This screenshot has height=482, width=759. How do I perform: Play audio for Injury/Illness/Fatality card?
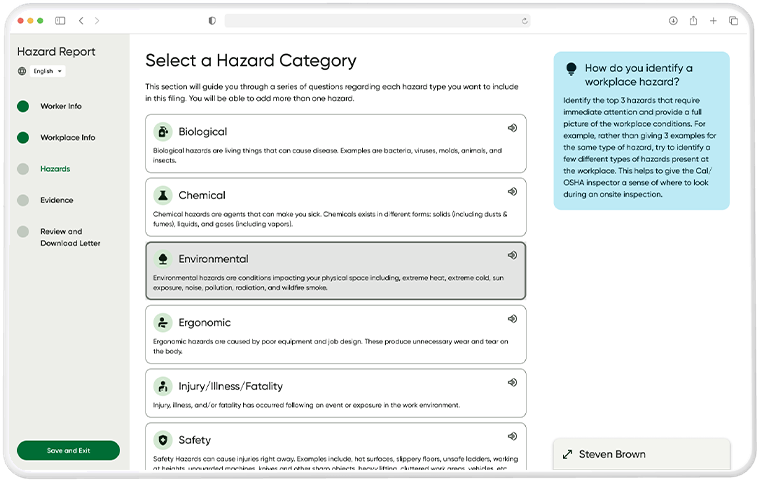(x=512, y=382)
